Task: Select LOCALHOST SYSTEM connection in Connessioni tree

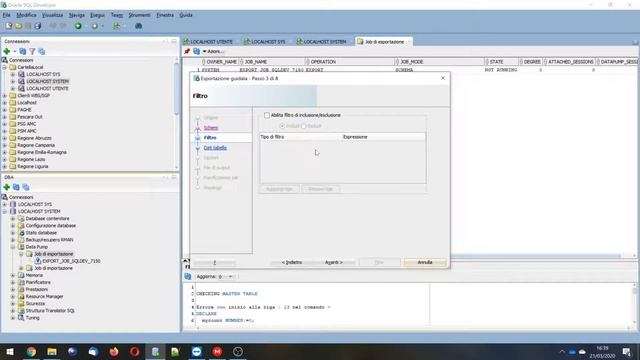Action: (x=47, y=81)
